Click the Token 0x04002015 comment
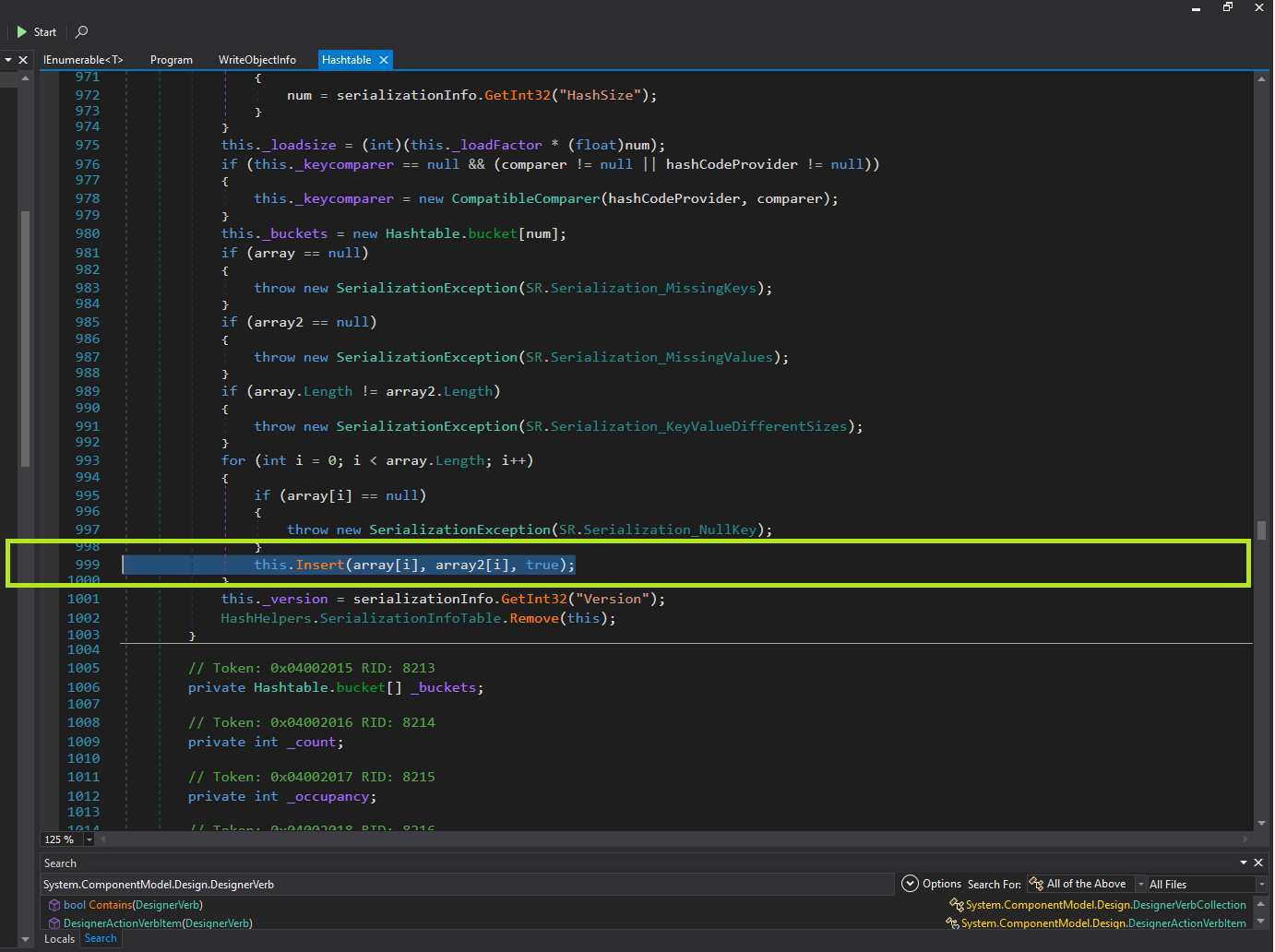 312,668
